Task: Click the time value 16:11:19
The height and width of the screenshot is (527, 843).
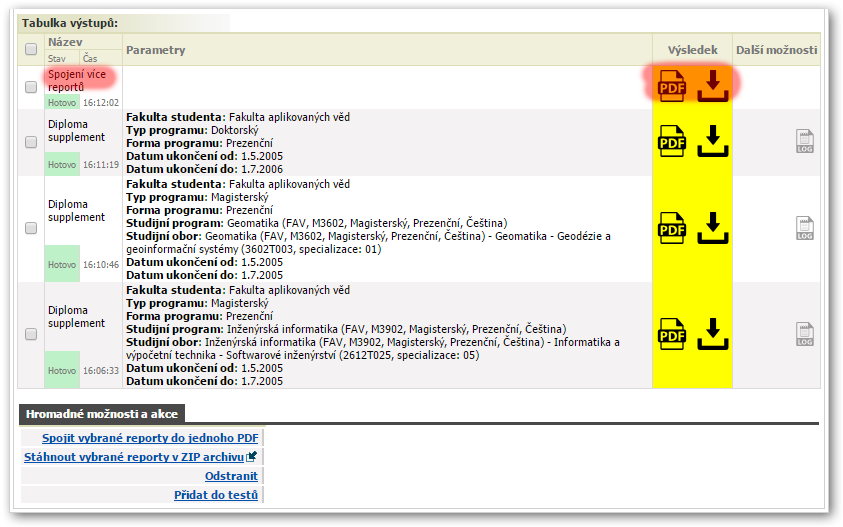Action: (101, 165)
